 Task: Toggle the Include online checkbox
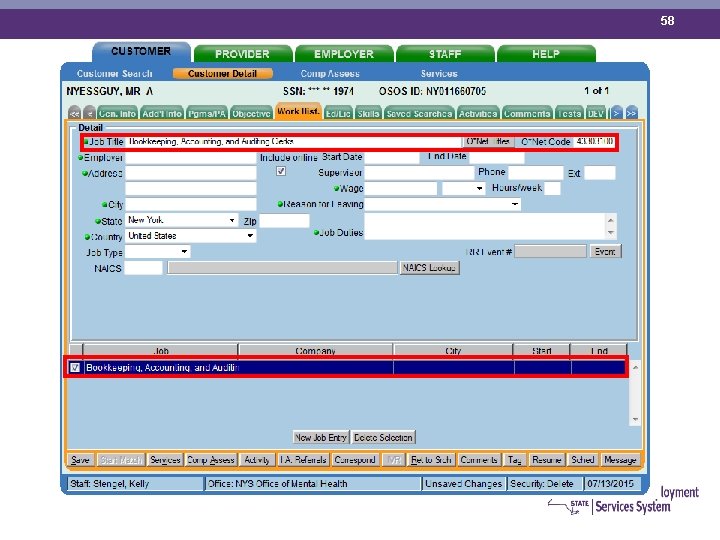[281, 171]
